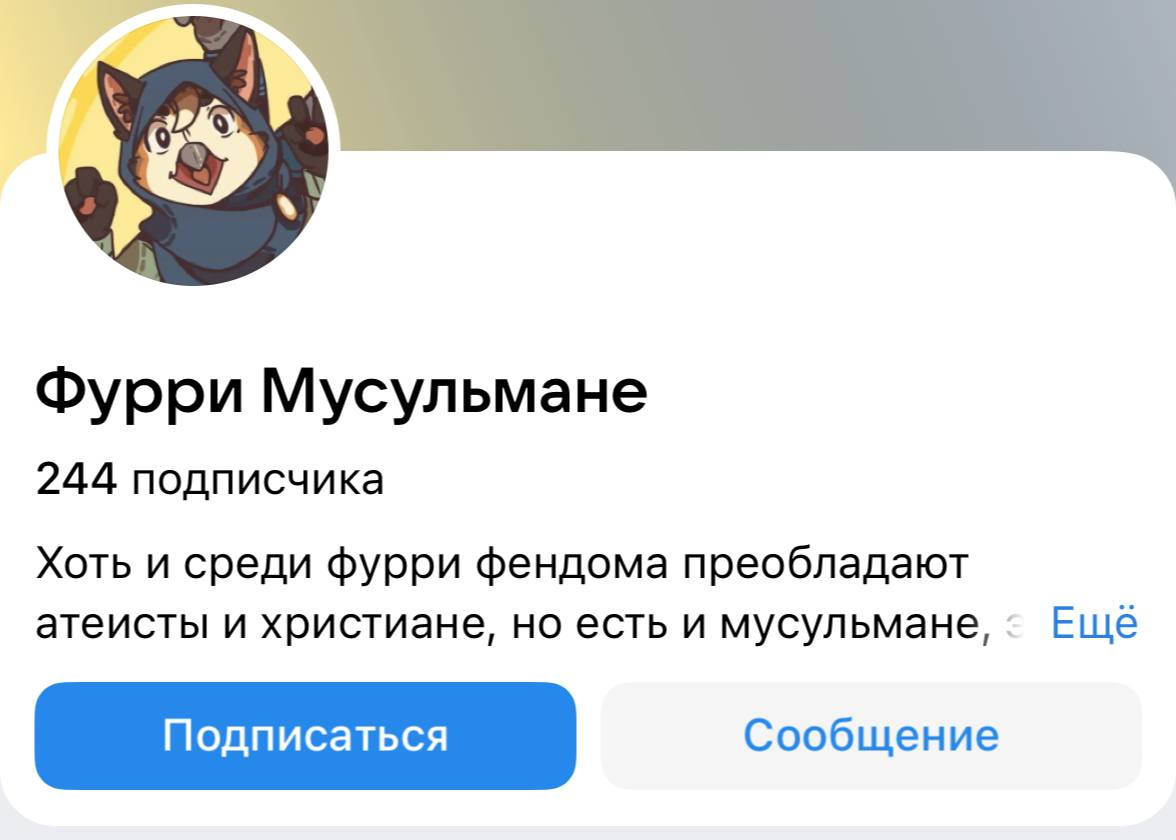The image size is (1176, 840).
Task: Open the fox character avatar image
Action: [194, 150]
